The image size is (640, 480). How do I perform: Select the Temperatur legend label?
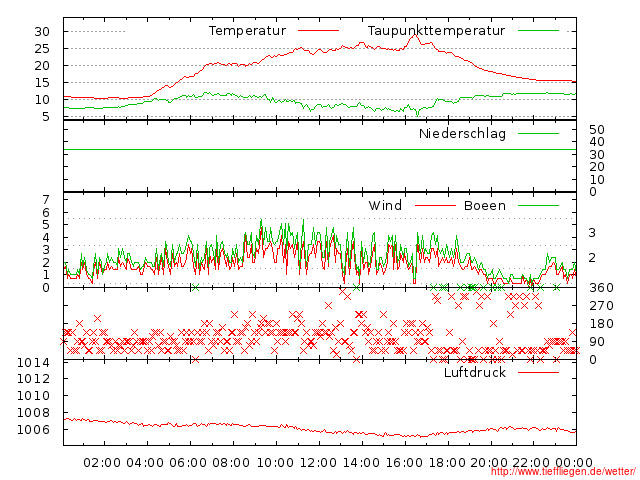pyautogui.click(x=247, y=31)
